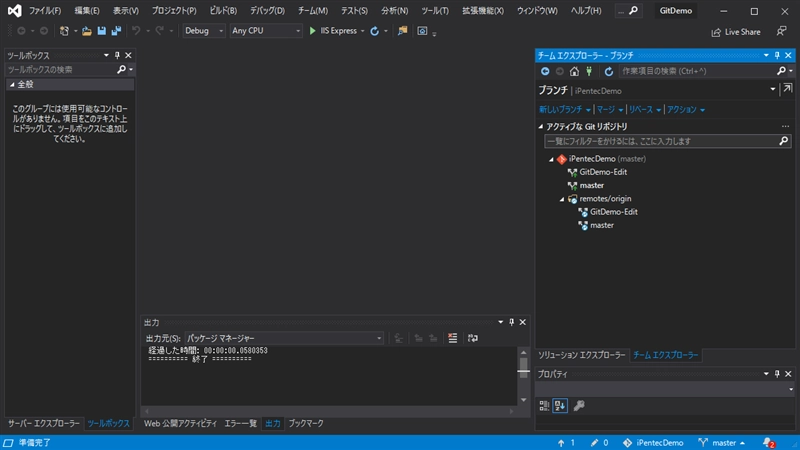The height and width of the screenshot is (450, 800).
Task: Open the Merge dropdown link
Action: coord(610,110)
